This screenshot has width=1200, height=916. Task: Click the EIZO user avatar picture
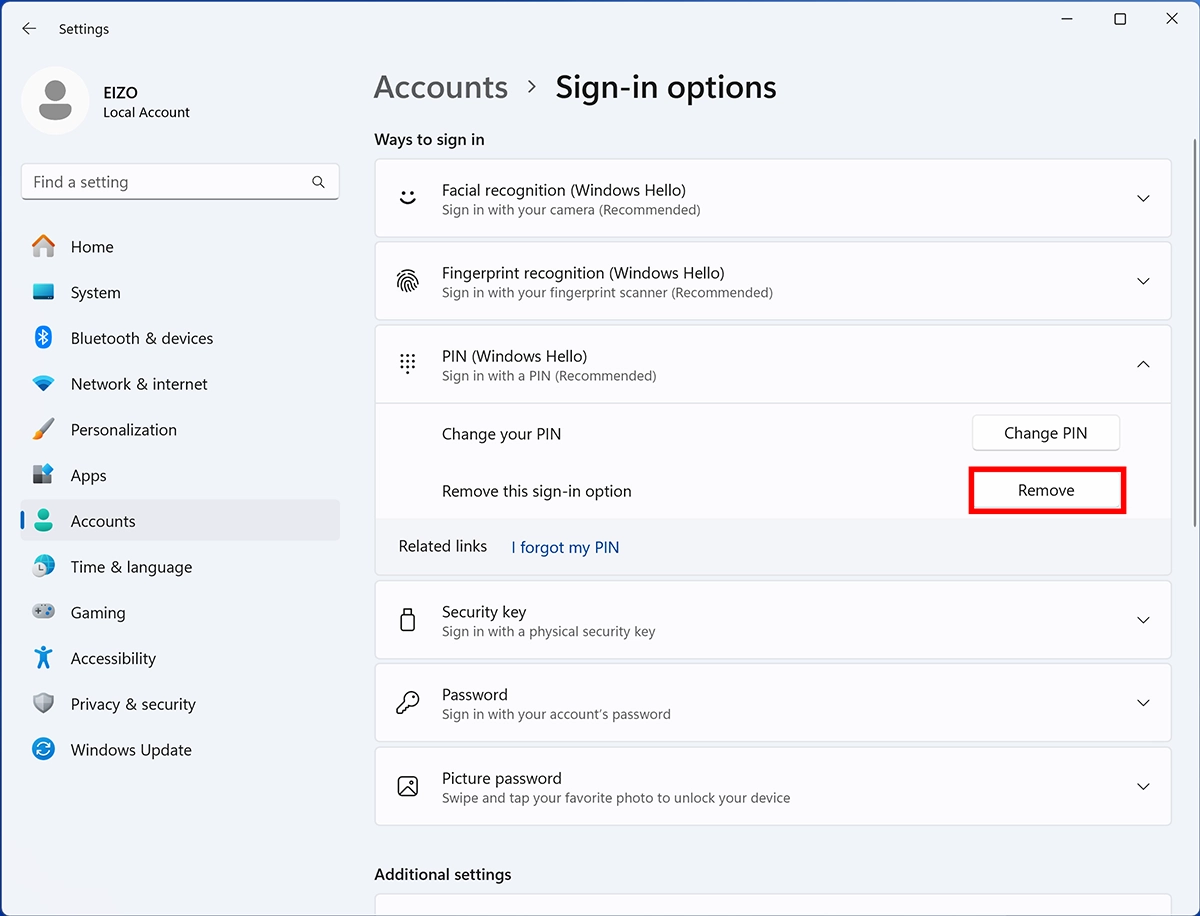tap(55, 101)
